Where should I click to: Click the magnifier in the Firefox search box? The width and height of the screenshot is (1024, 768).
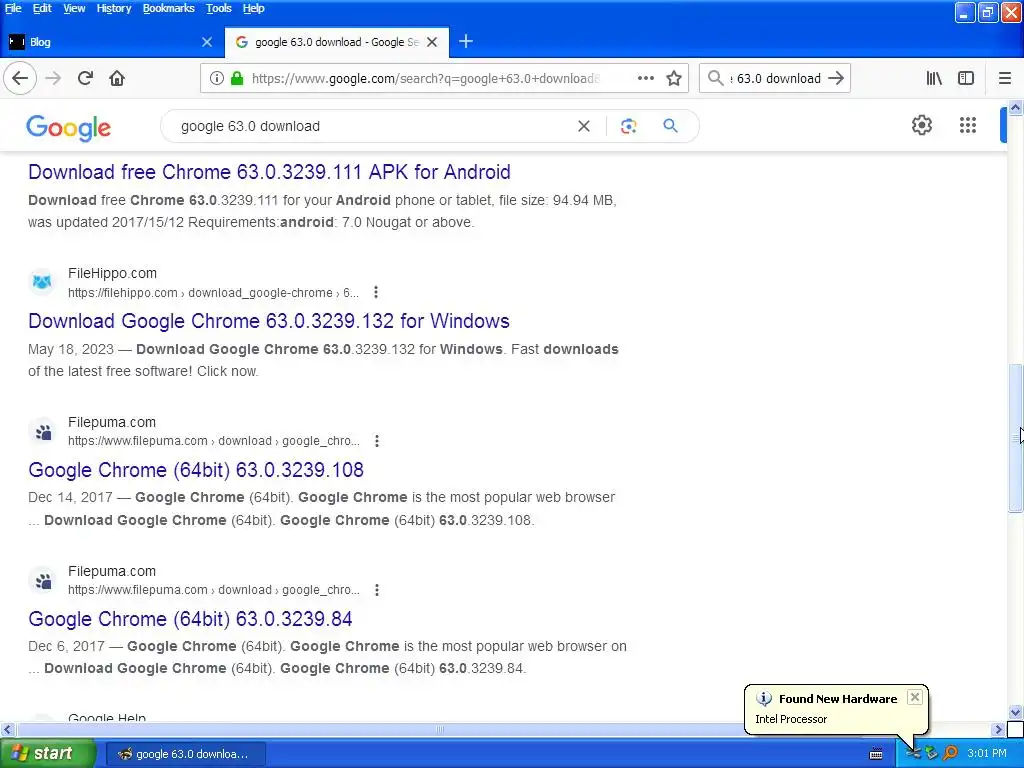coord(716,78)
